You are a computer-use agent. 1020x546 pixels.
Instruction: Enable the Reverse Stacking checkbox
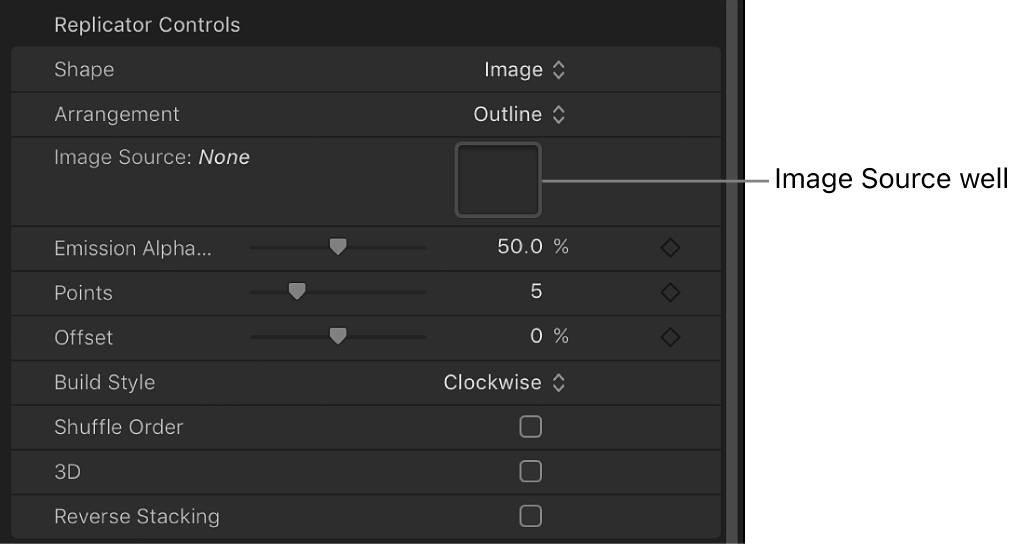(531, 516)
